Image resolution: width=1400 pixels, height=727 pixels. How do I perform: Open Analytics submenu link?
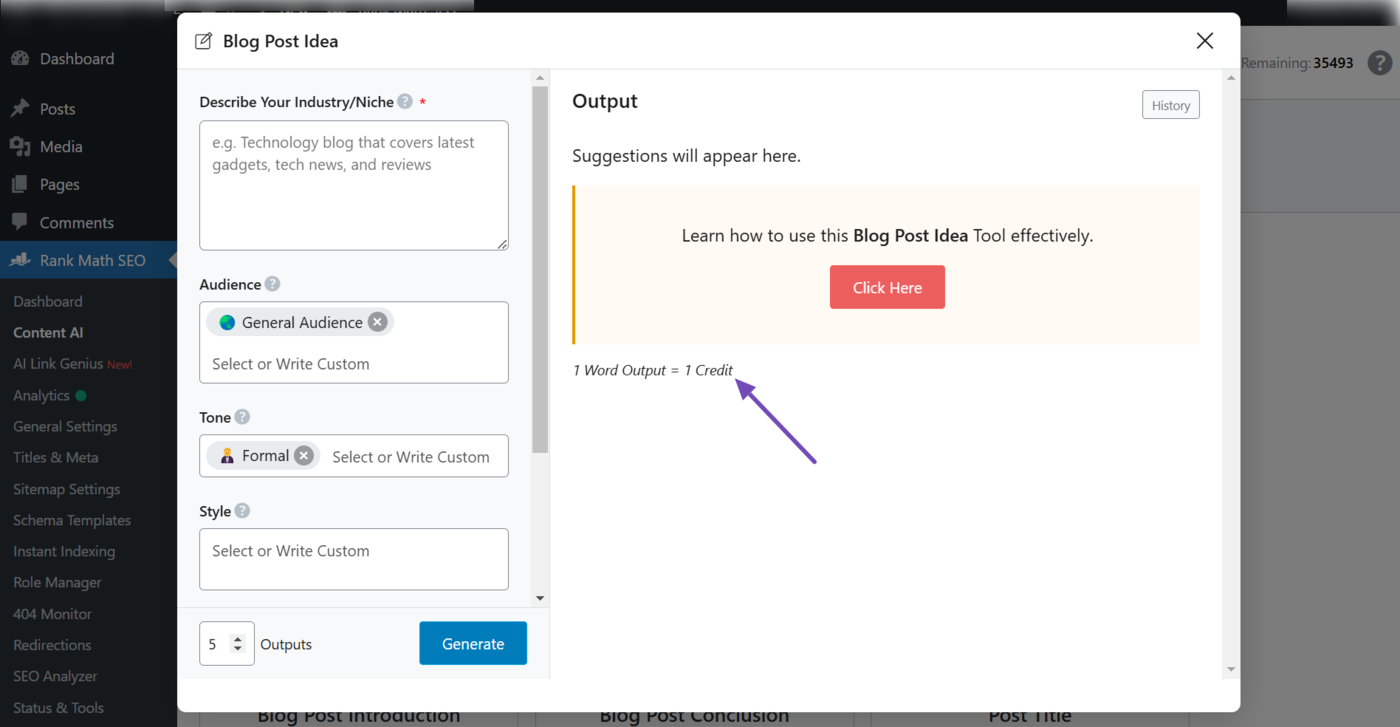(x=41, y=395)
